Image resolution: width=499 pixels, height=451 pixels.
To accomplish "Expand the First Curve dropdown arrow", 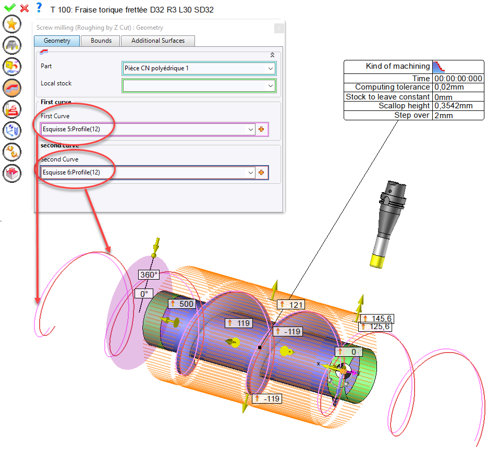I will [251, 129].
